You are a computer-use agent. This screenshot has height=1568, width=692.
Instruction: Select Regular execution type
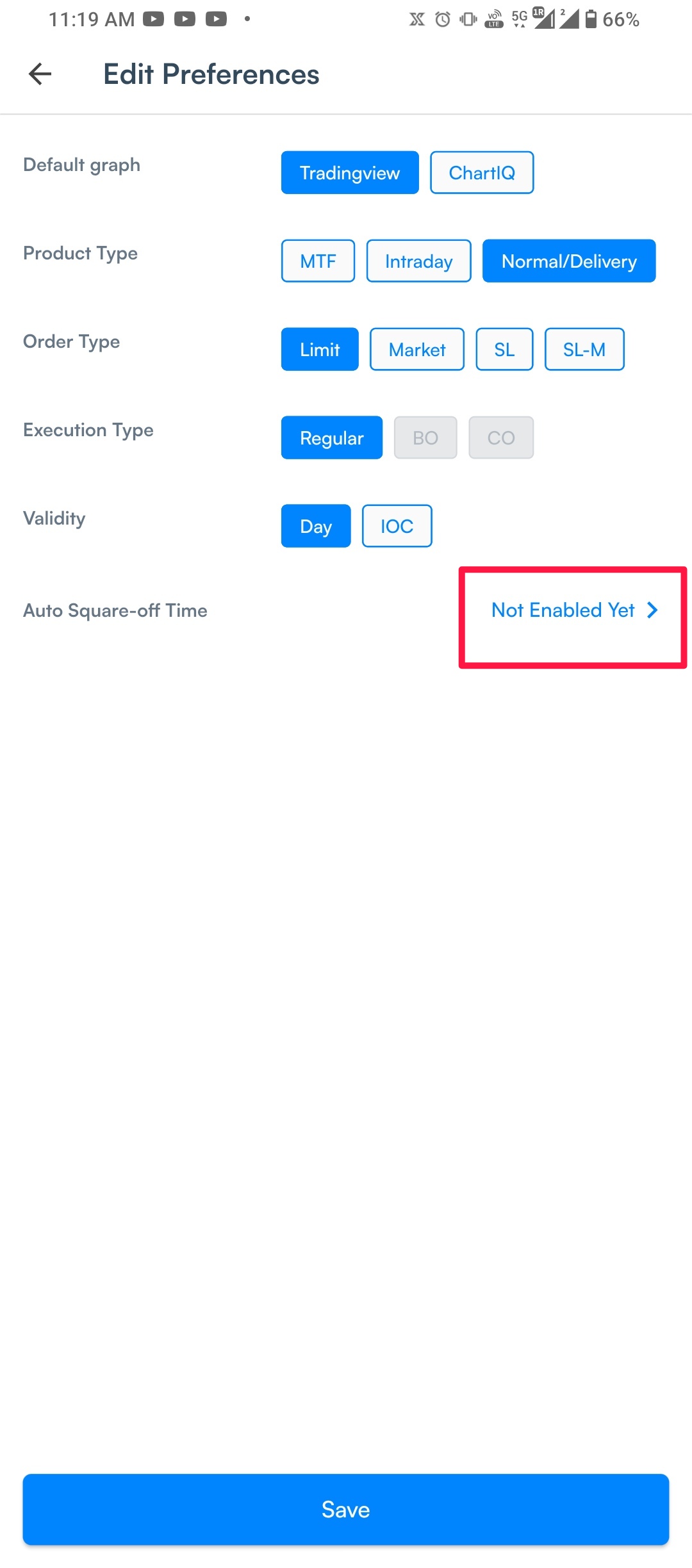click(332, 437)
